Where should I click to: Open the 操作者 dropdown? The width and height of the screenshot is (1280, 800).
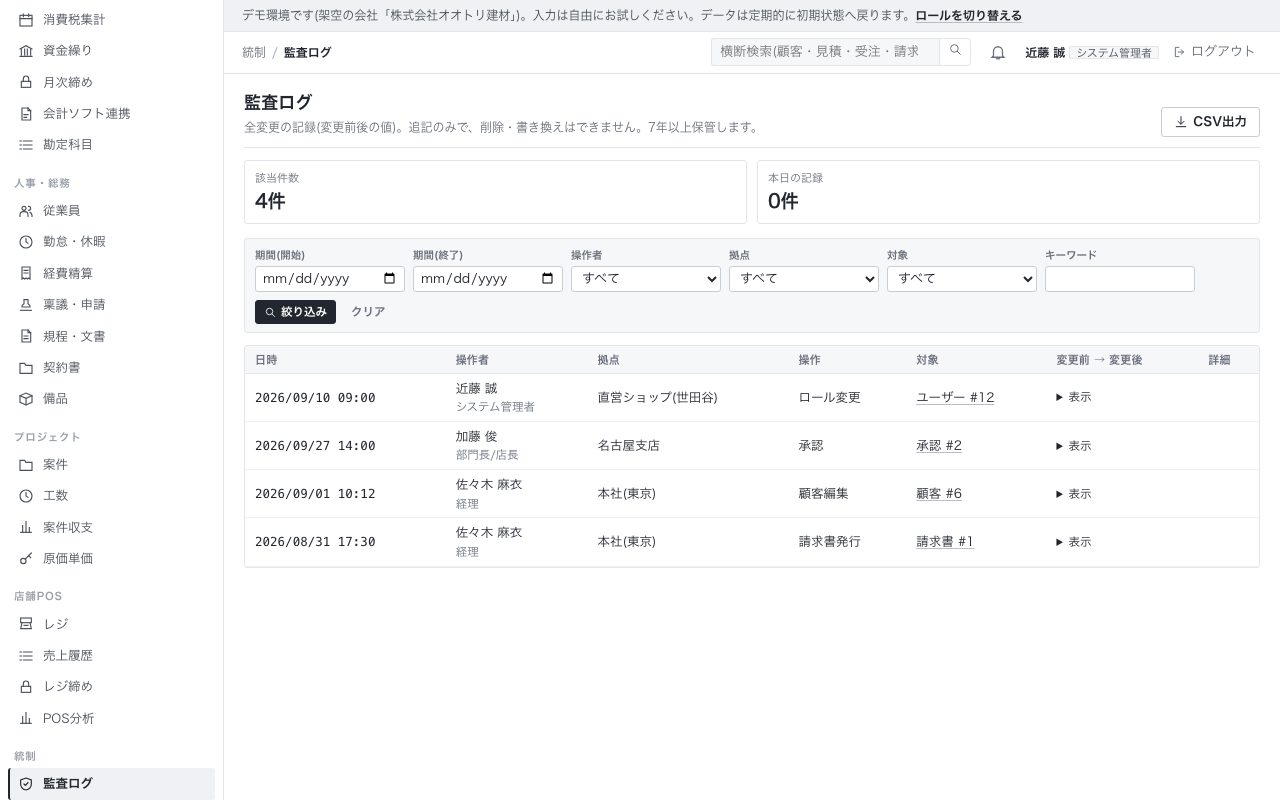(x=646, y=279)
